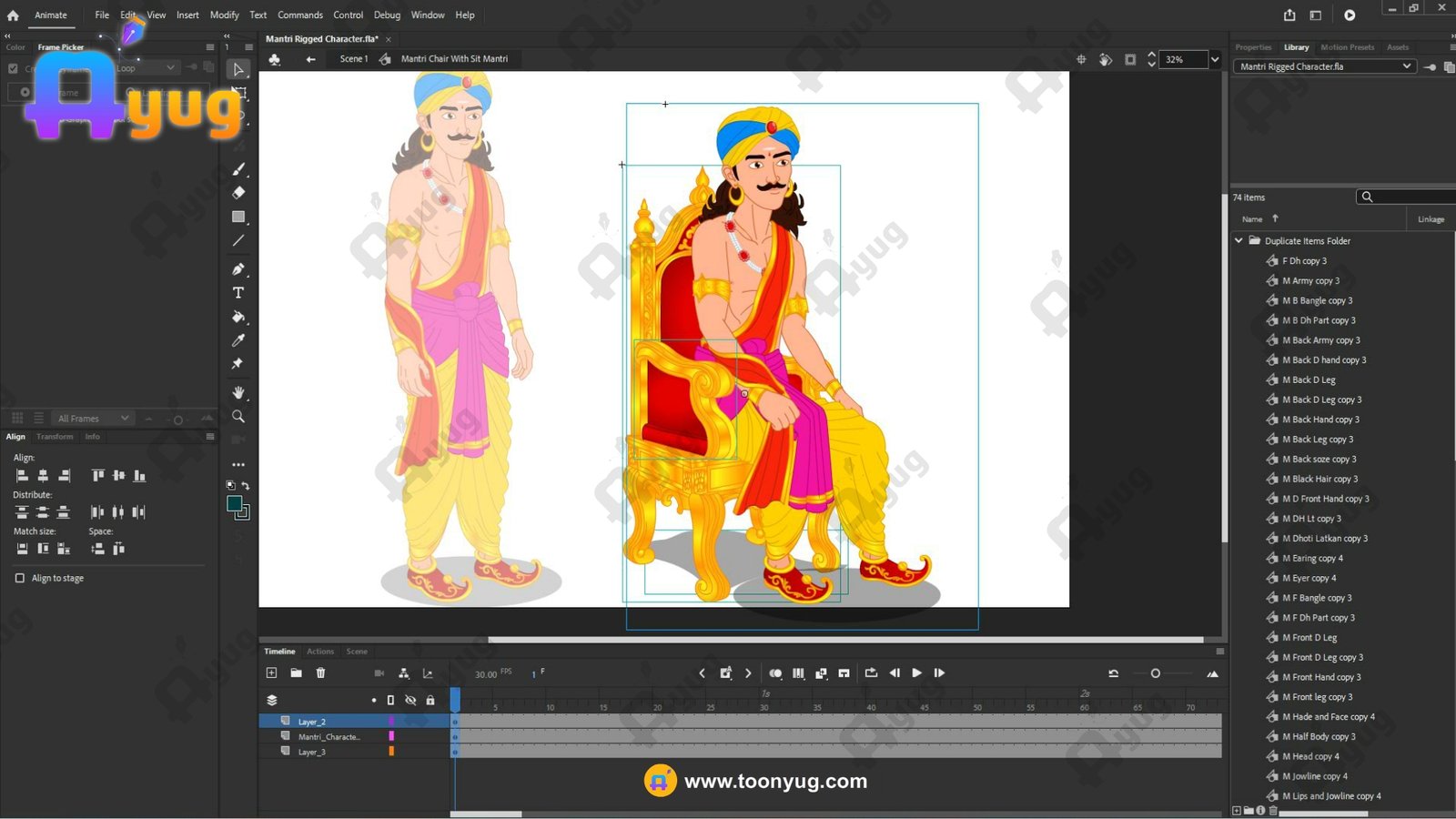Viewport: 1456px width, 819px height.
Task: Switch to the Transform tab
Action: [55, 437]
